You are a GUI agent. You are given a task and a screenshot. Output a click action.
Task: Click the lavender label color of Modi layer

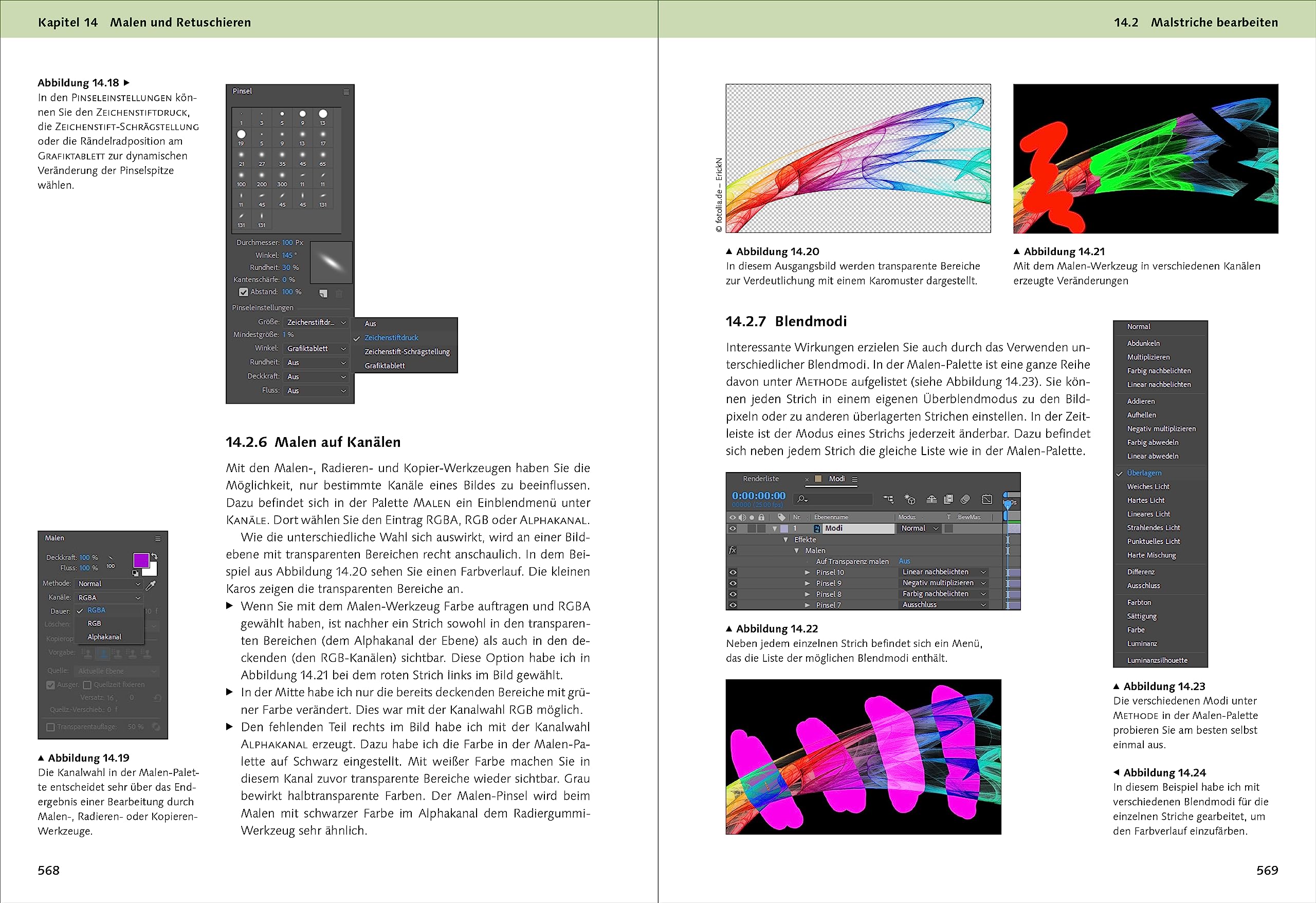pos(784,529)
